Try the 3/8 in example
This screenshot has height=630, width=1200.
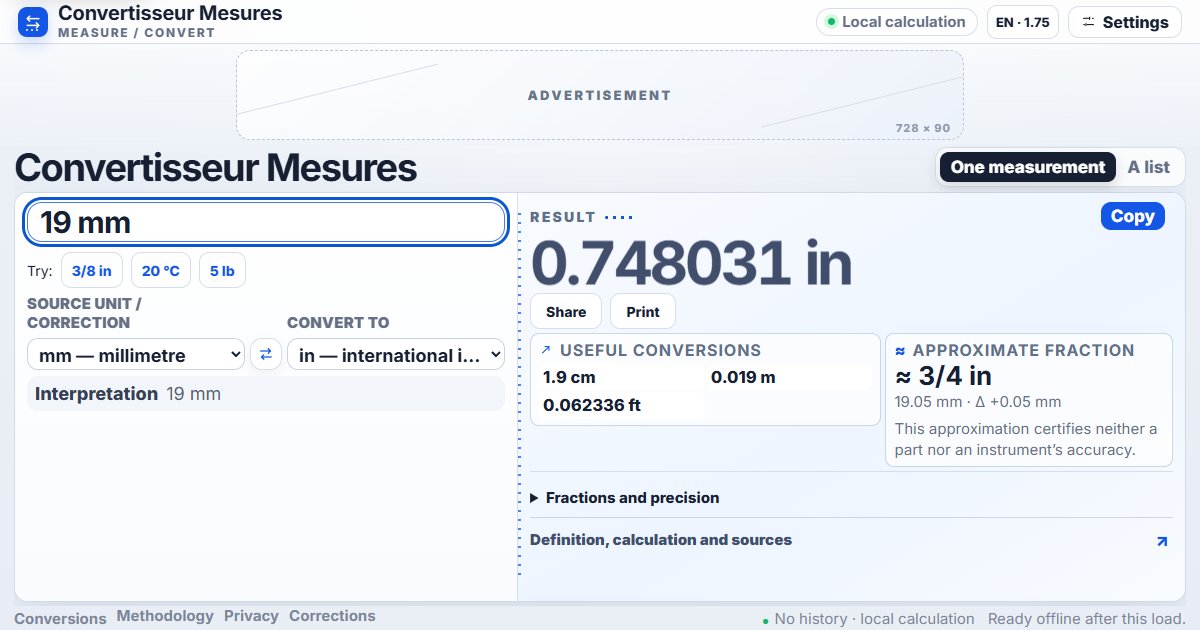(92, 271)
